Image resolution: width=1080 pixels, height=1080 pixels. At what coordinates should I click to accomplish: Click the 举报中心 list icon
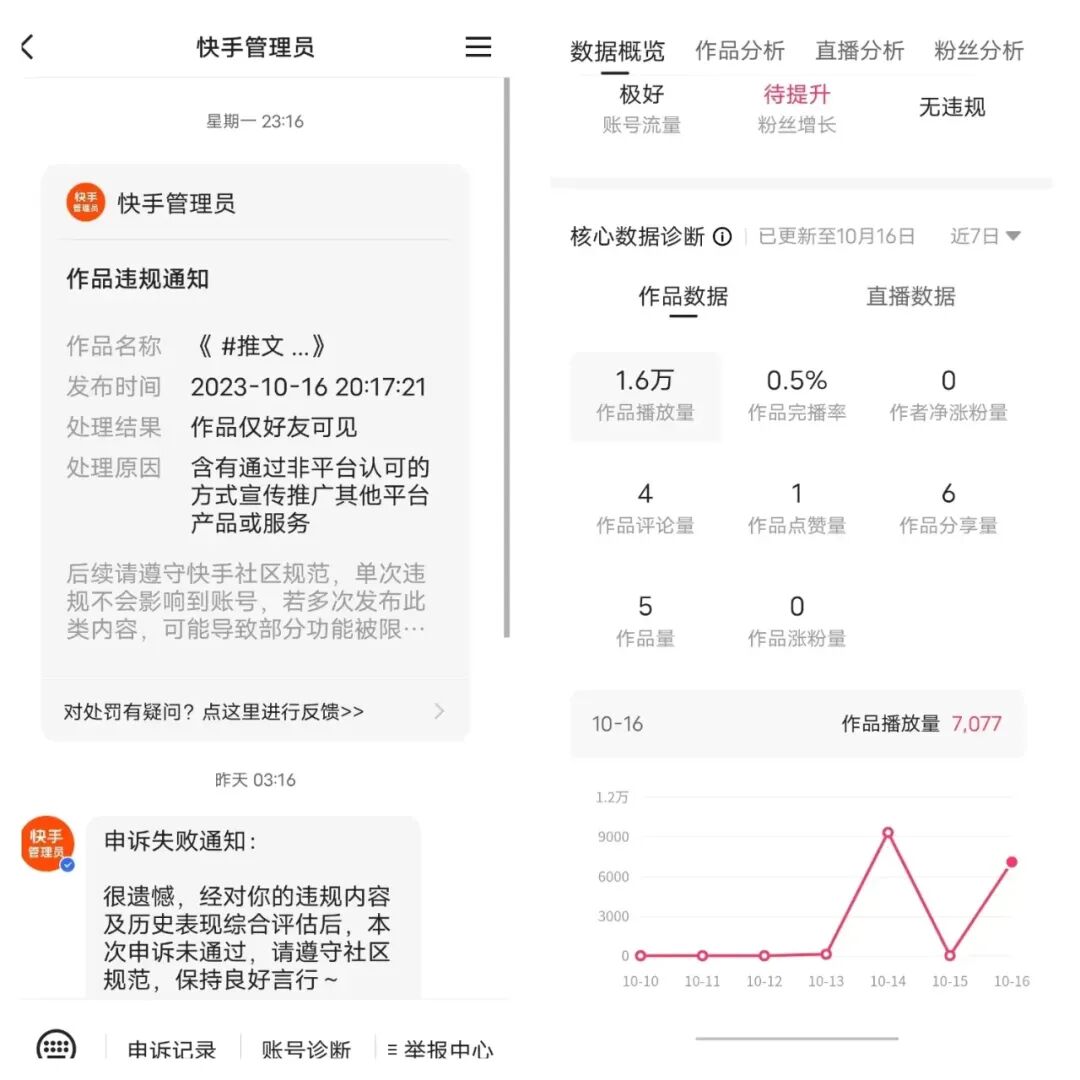393,1050
